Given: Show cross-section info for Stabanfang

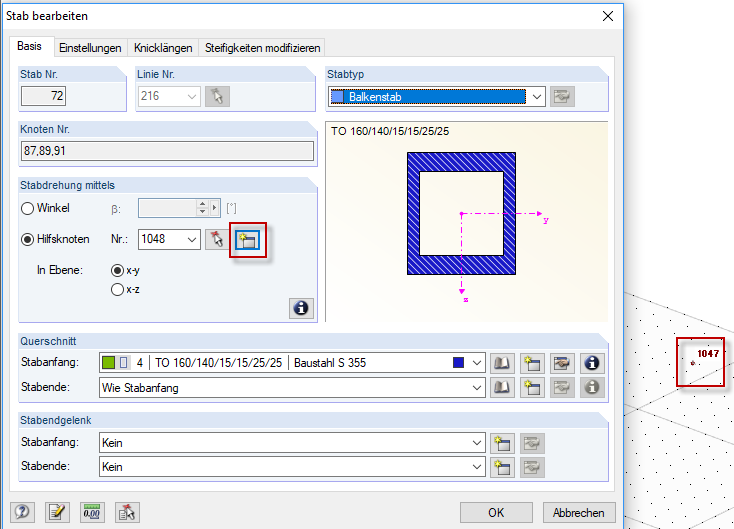Looking at the screenshot, I should [592, 363].
